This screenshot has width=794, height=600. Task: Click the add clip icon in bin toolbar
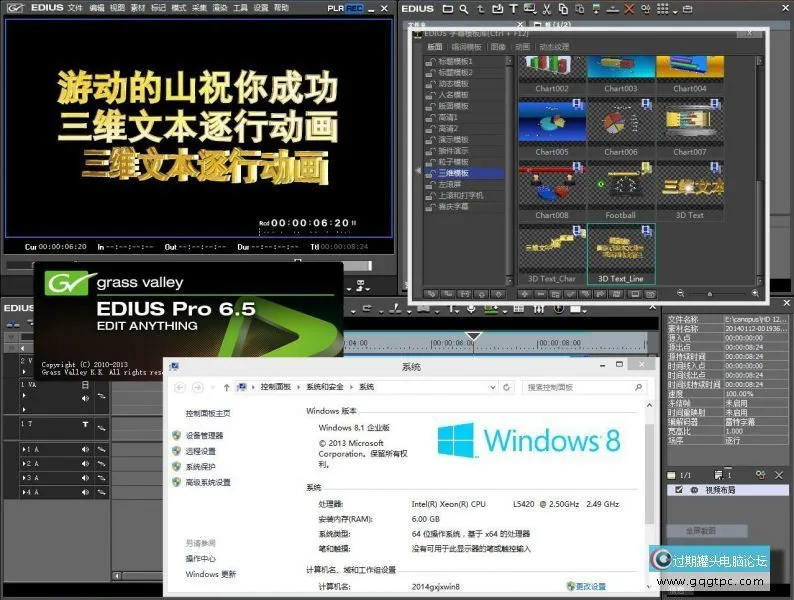tap(497, 9)
